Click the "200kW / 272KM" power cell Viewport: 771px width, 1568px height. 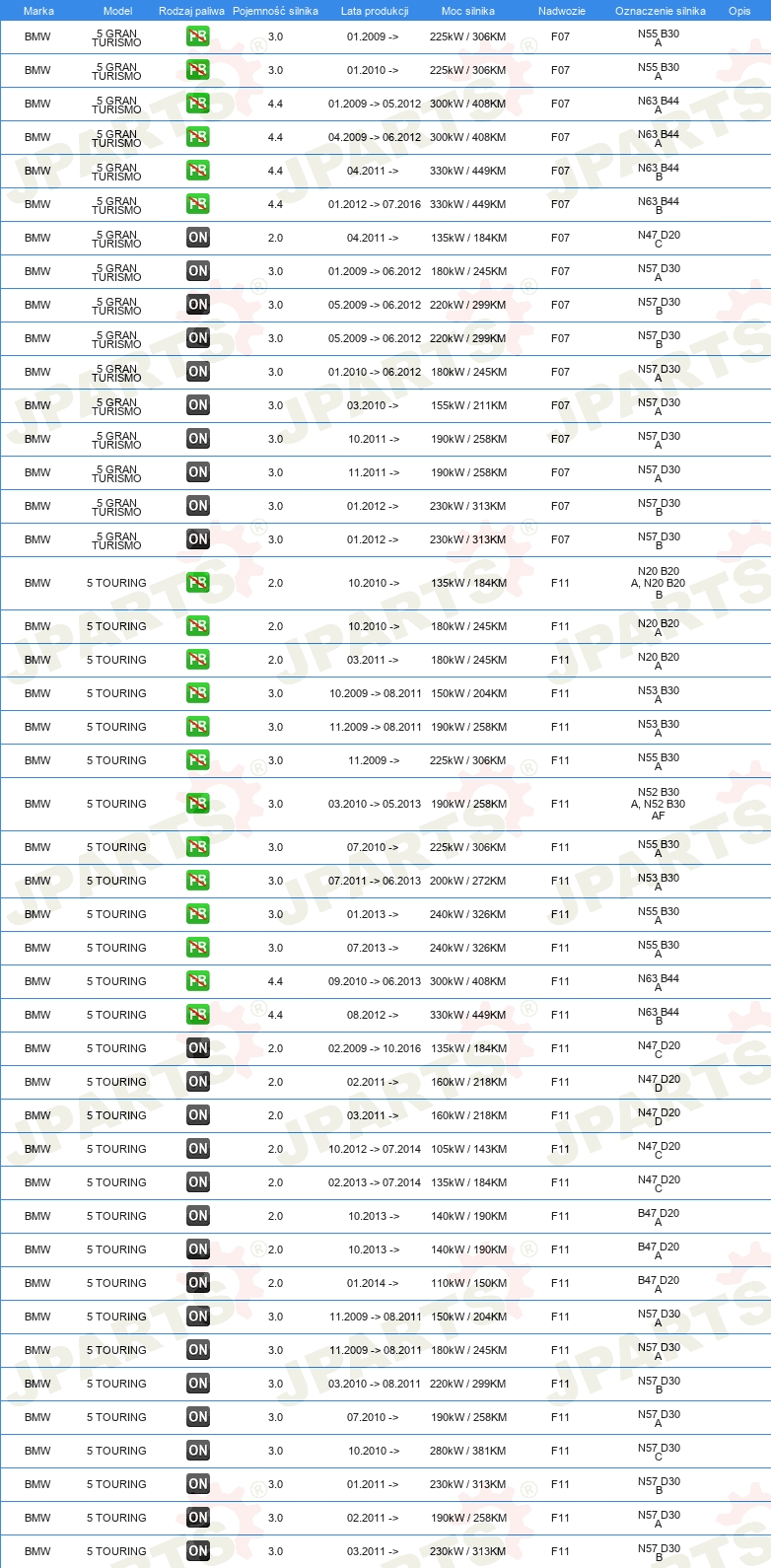tap(468, 881)
